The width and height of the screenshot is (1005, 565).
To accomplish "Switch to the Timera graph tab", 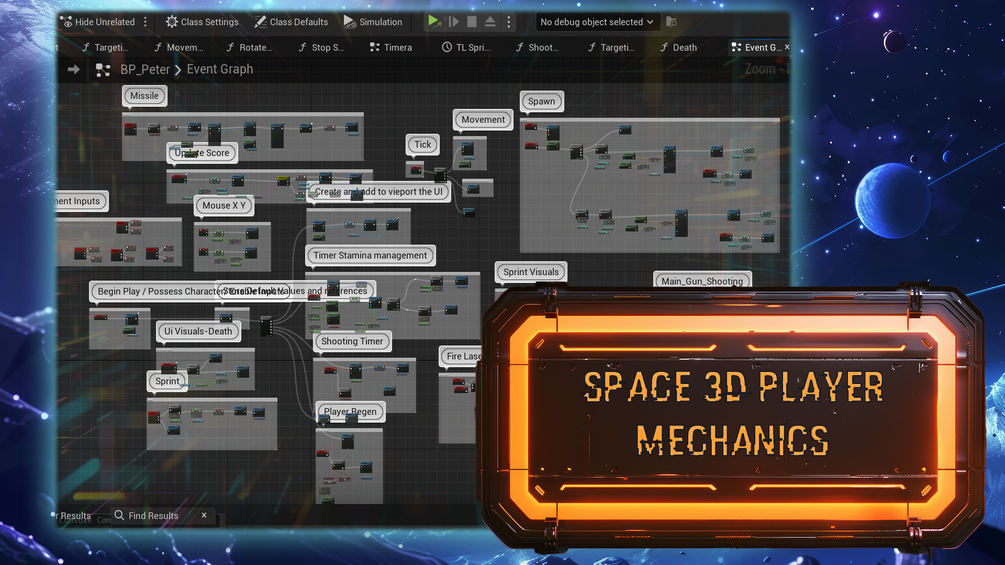I will 391,47.
